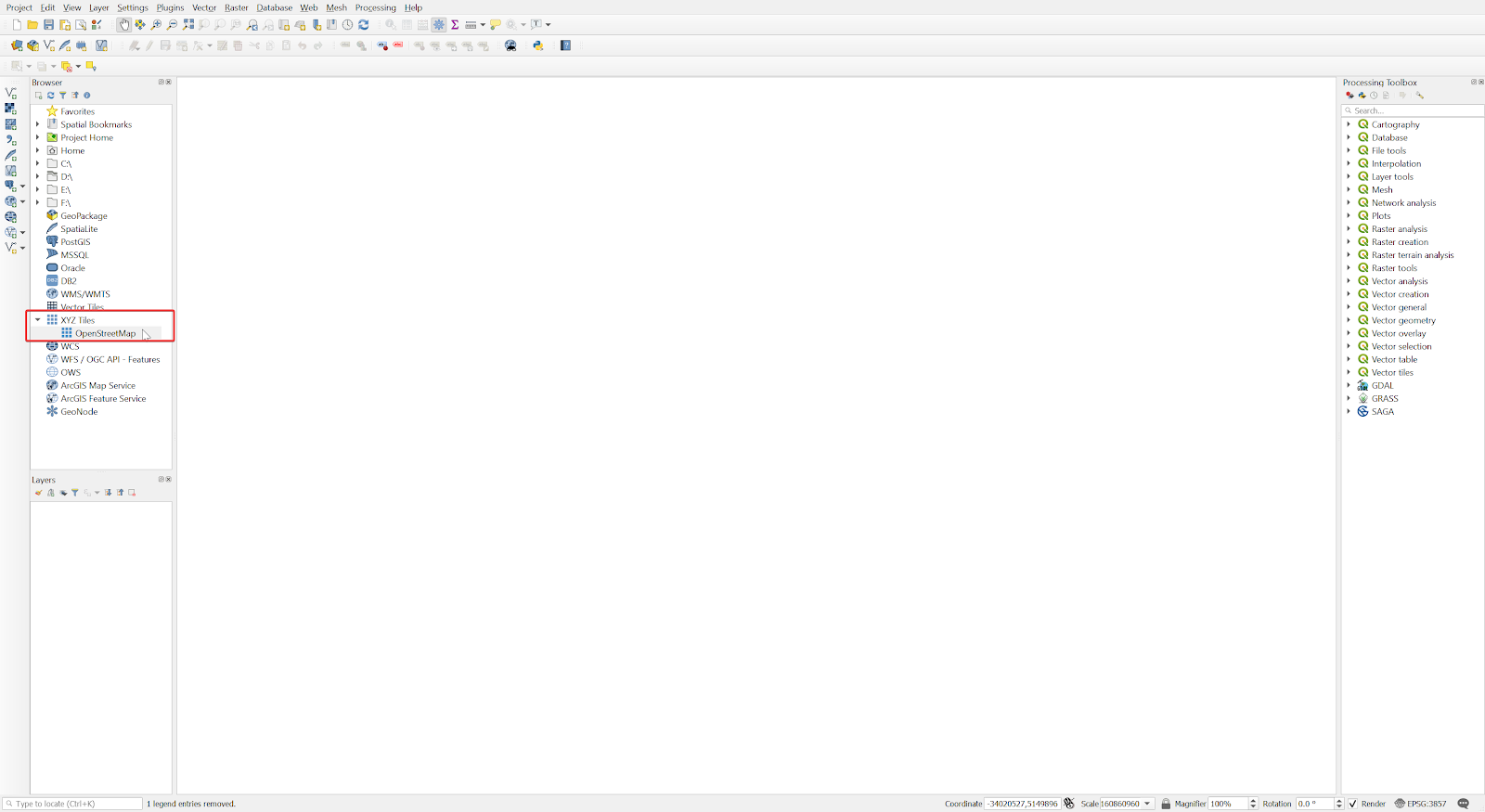Click Filter Browser funnel icon
The width and height of the screenshot is (1485, 812).
tap(63, 96)
